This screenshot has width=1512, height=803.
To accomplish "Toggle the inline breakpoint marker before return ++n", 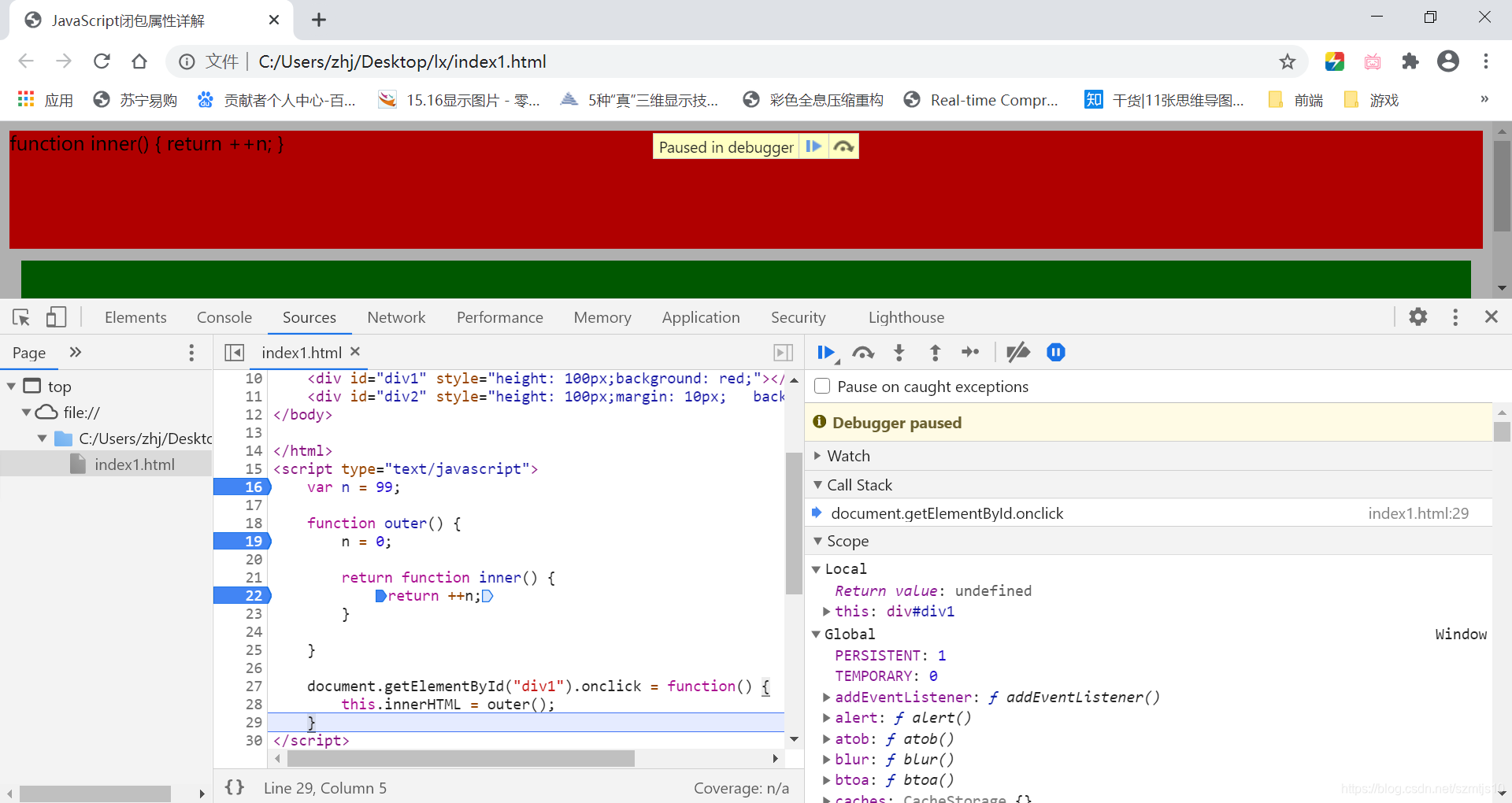I will (381, 596).
